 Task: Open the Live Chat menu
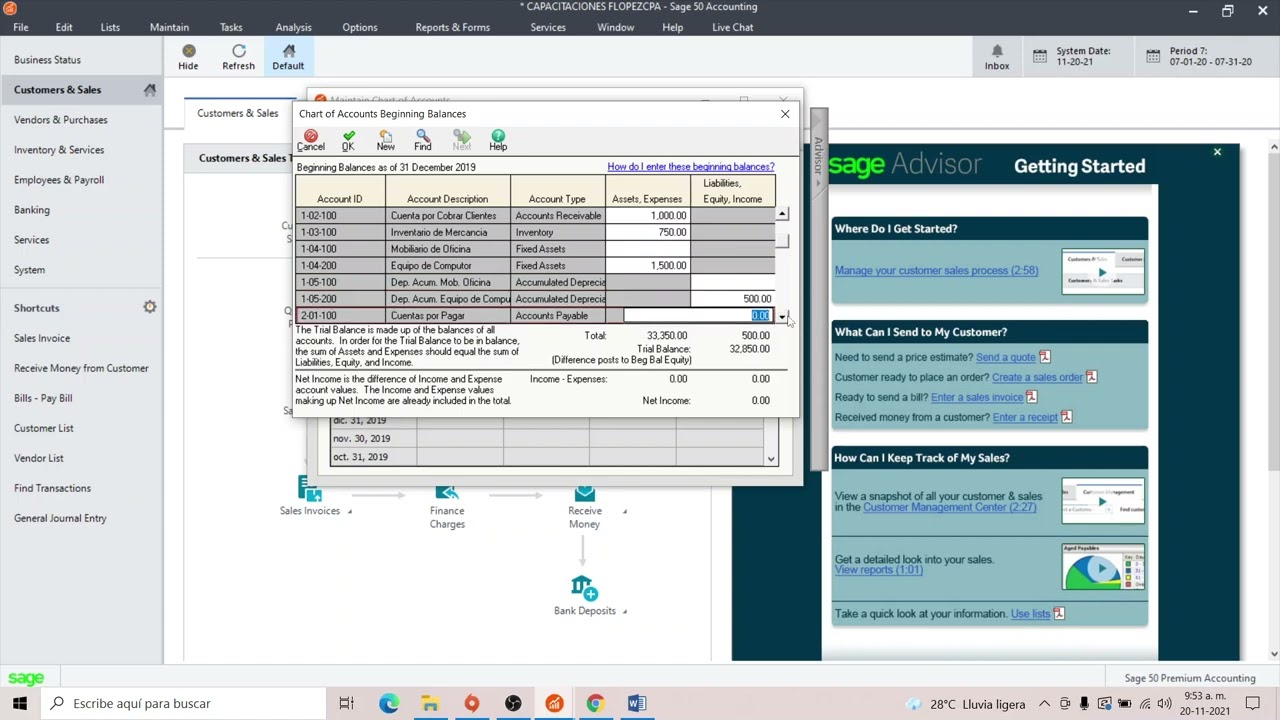[733, 27]
